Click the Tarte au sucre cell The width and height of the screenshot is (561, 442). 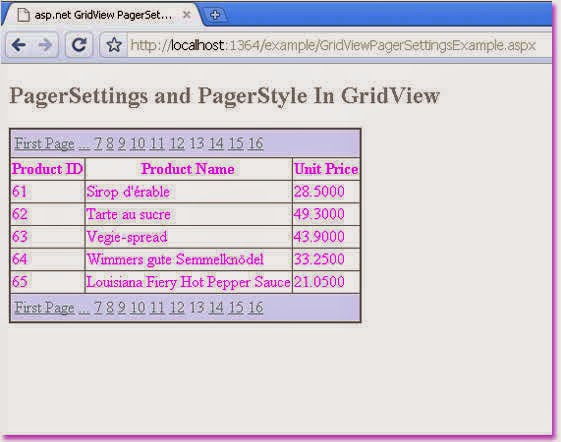tap(188, 214)
